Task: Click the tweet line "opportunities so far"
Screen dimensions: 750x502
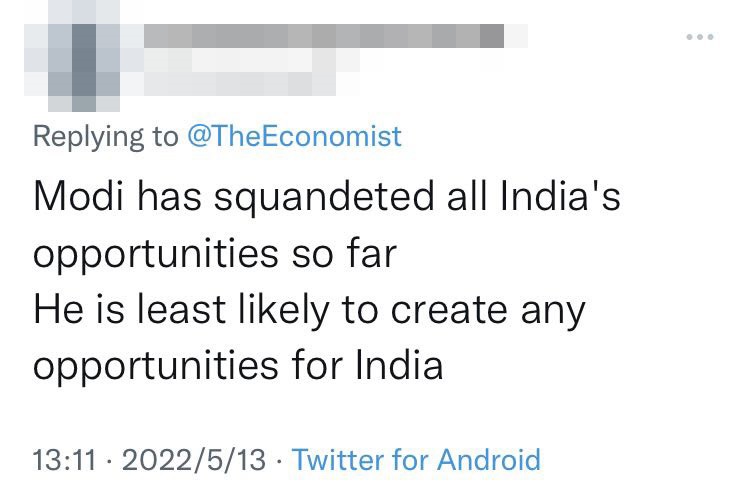Action: coord(215,254)
